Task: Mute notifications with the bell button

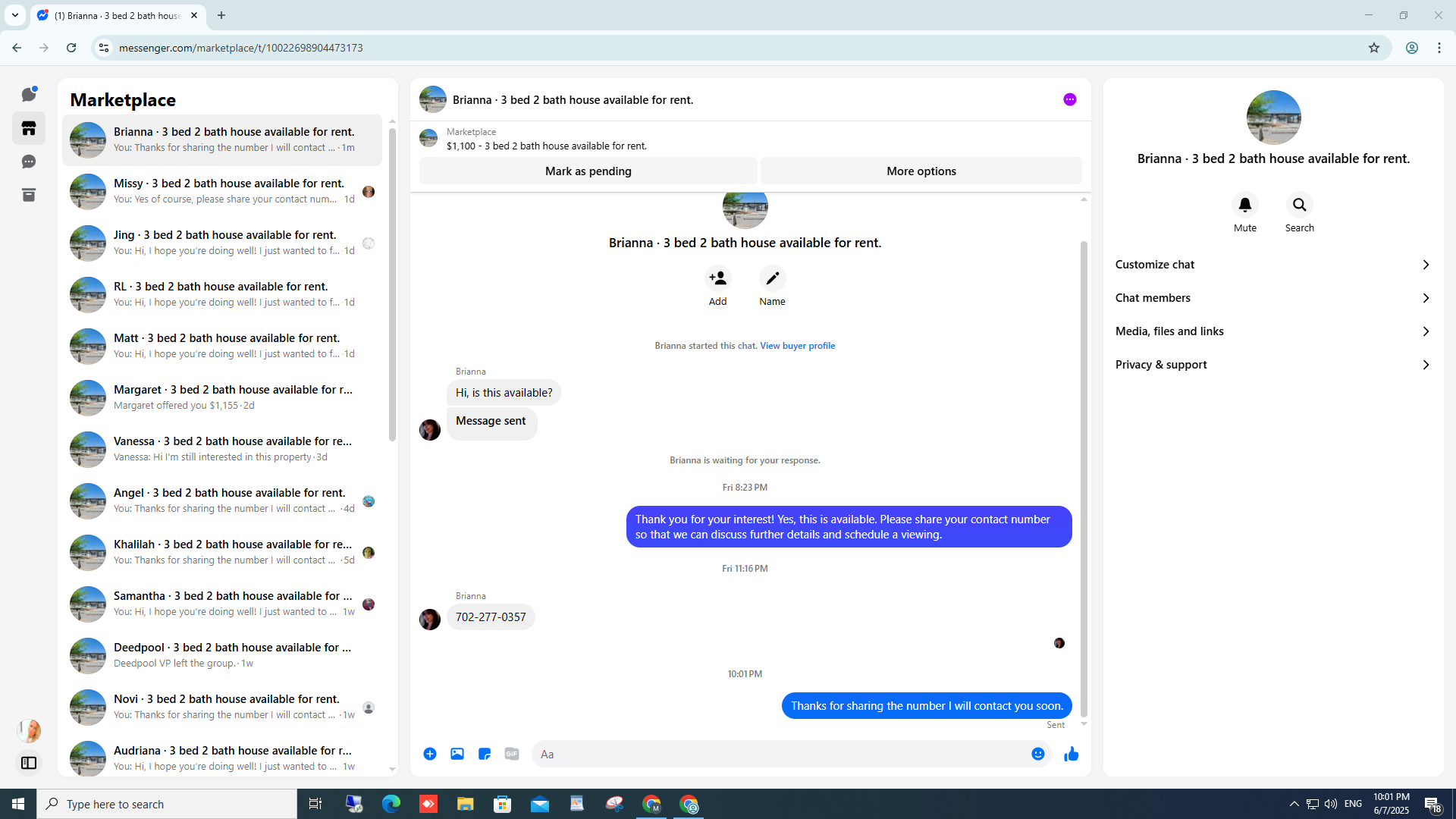Action: 1244,205
